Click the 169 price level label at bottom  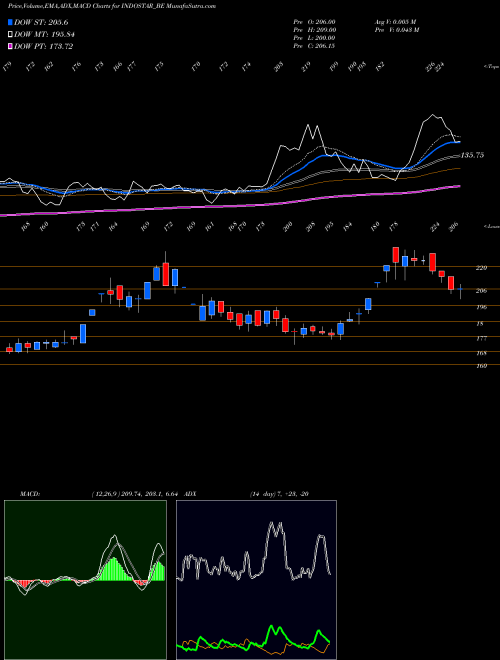[x=481, y=366]
